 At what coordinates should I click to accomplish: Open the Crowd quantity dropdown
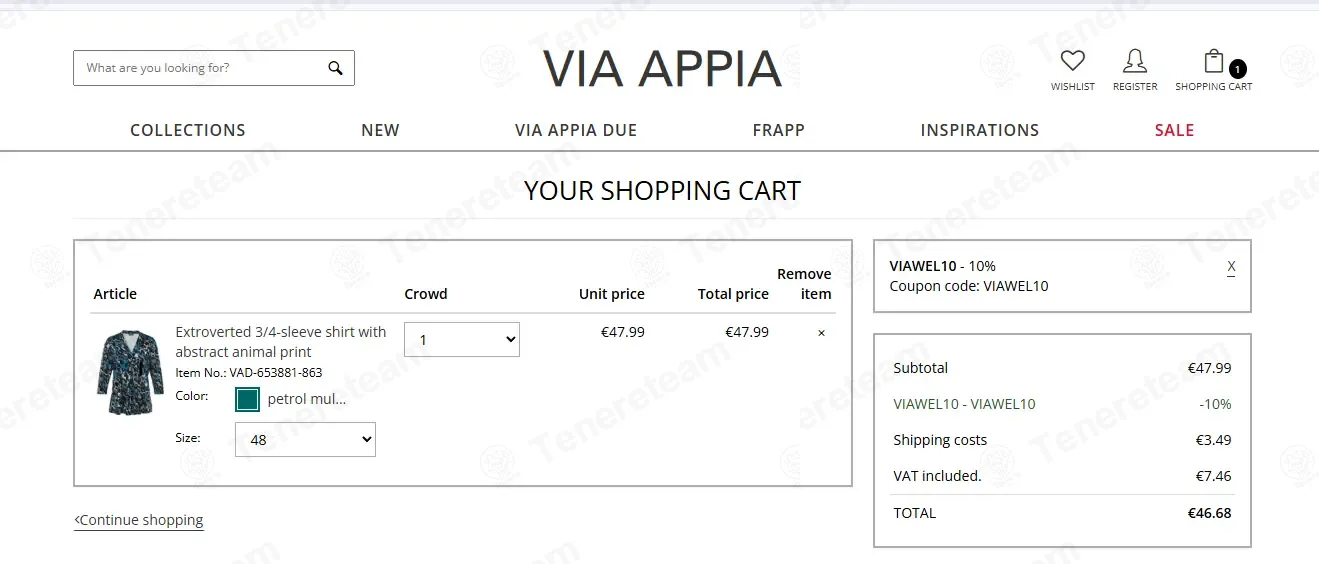[x=462, y=339]
